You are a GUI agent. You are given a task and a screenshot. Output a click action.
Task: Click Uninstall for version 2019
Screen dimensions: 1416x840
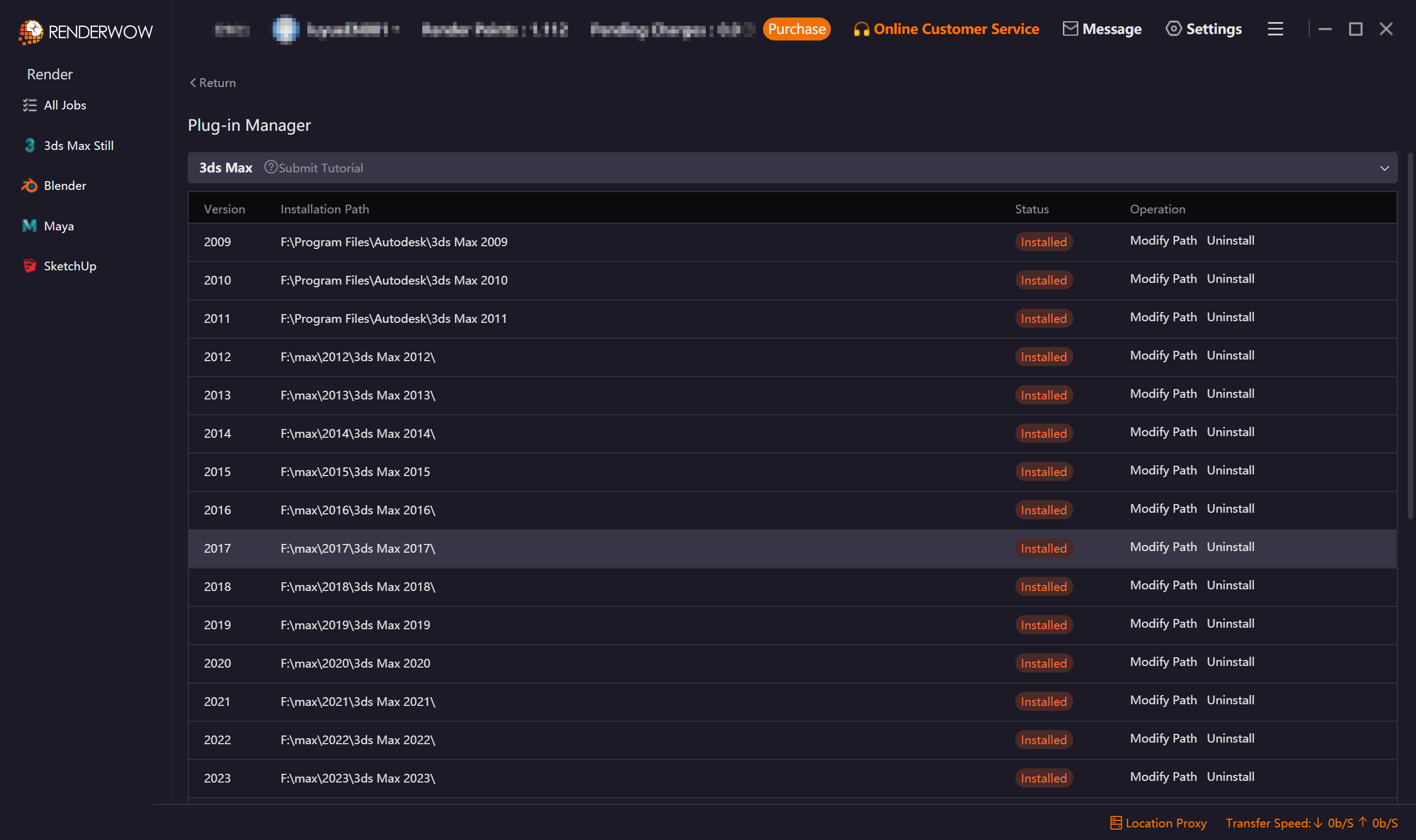pos(1230,624)
